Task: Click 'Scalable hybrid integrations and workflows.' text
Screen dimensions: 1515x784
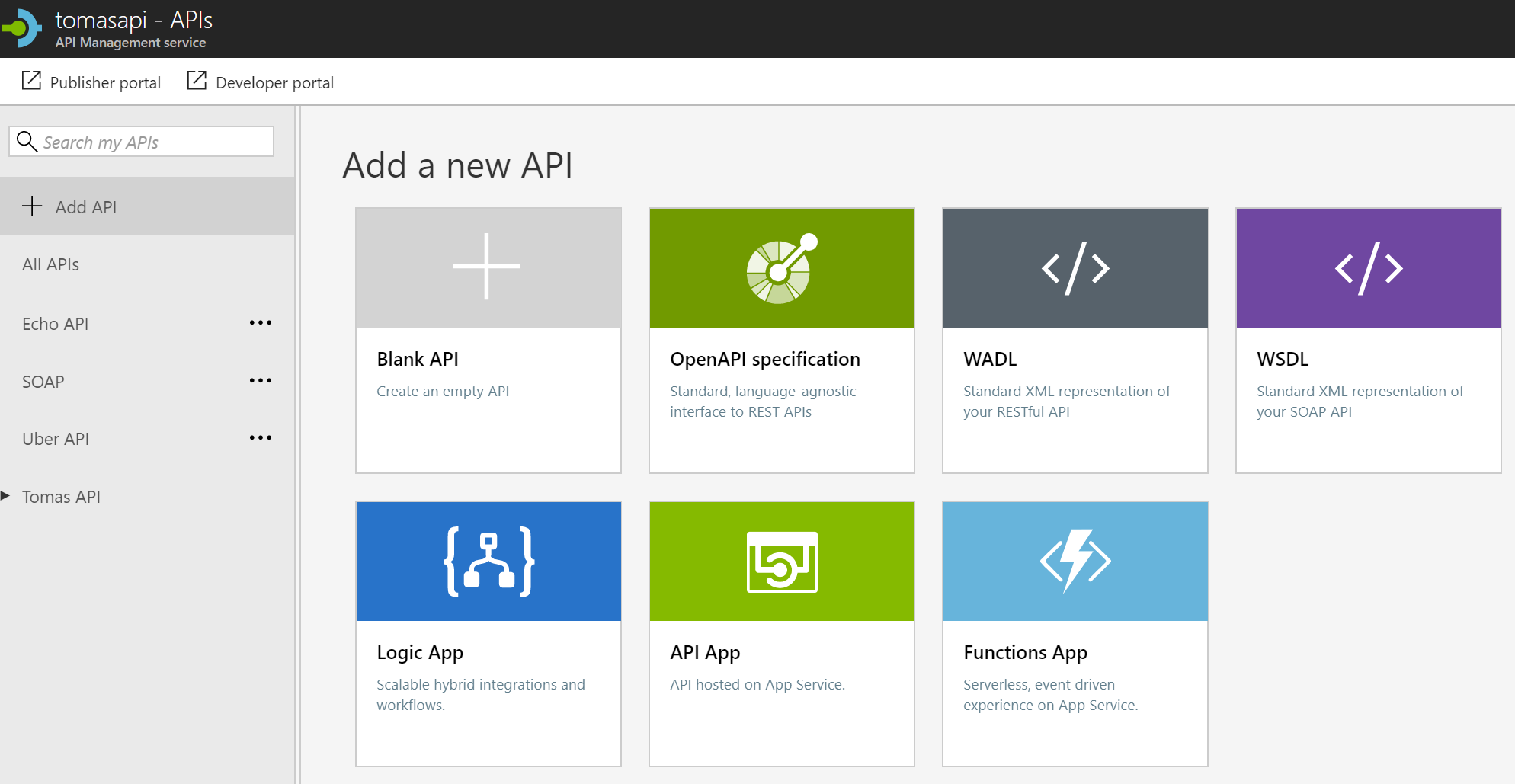Action: click(x=481, y=695)
